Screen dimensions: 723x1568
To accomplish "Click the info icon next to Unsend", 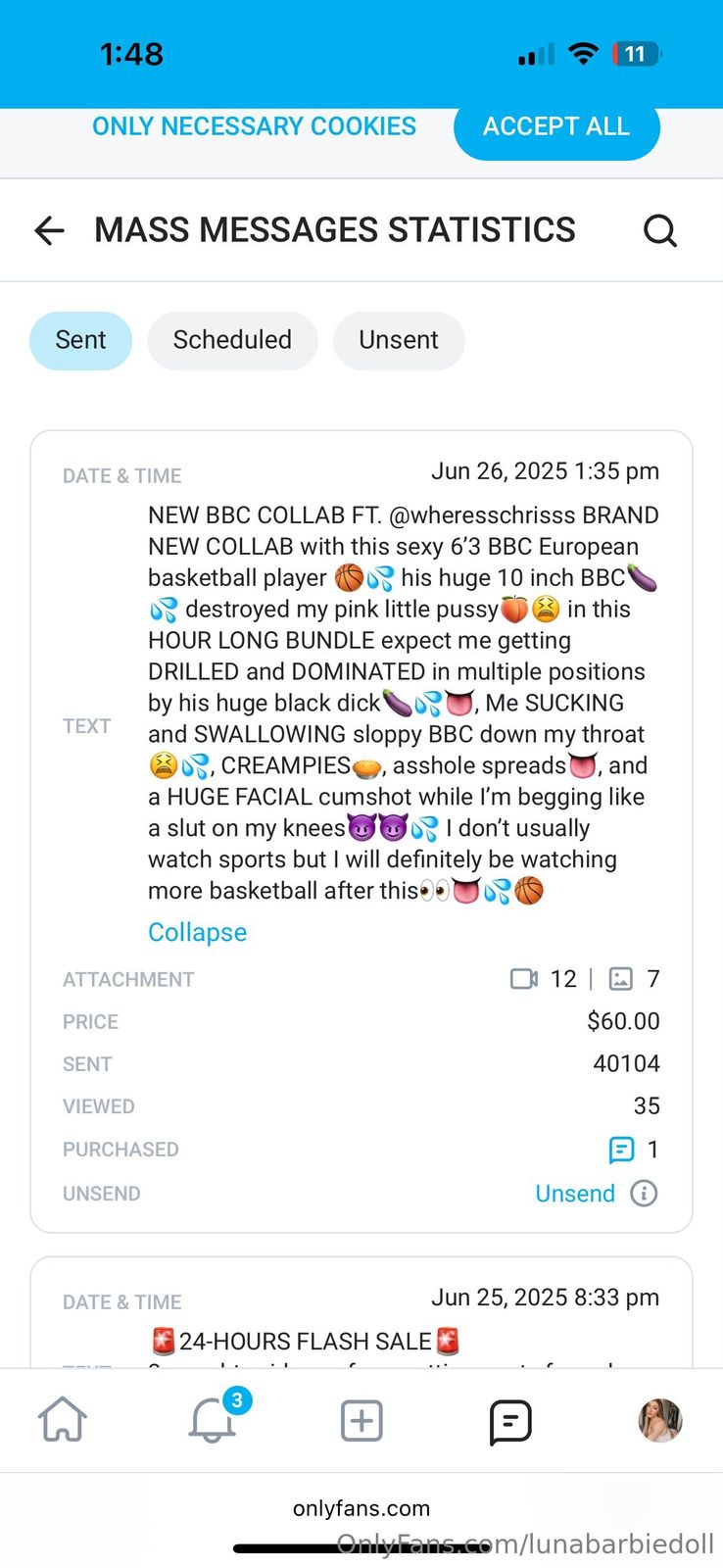I will pyautogui.click(x=644, y=1193).
